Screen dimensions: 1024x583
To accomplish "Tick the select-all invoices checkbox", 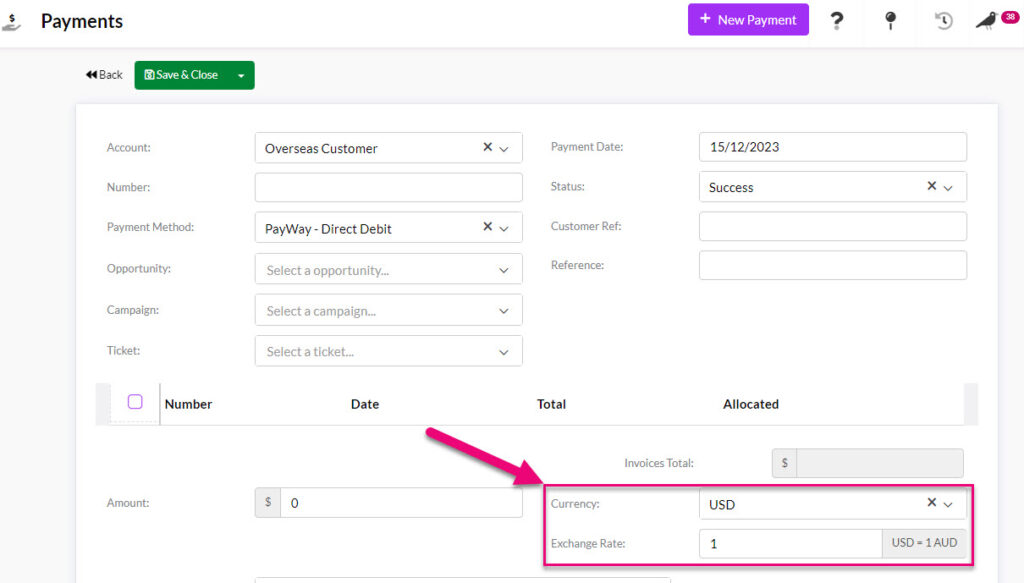I will coord(135,402).
